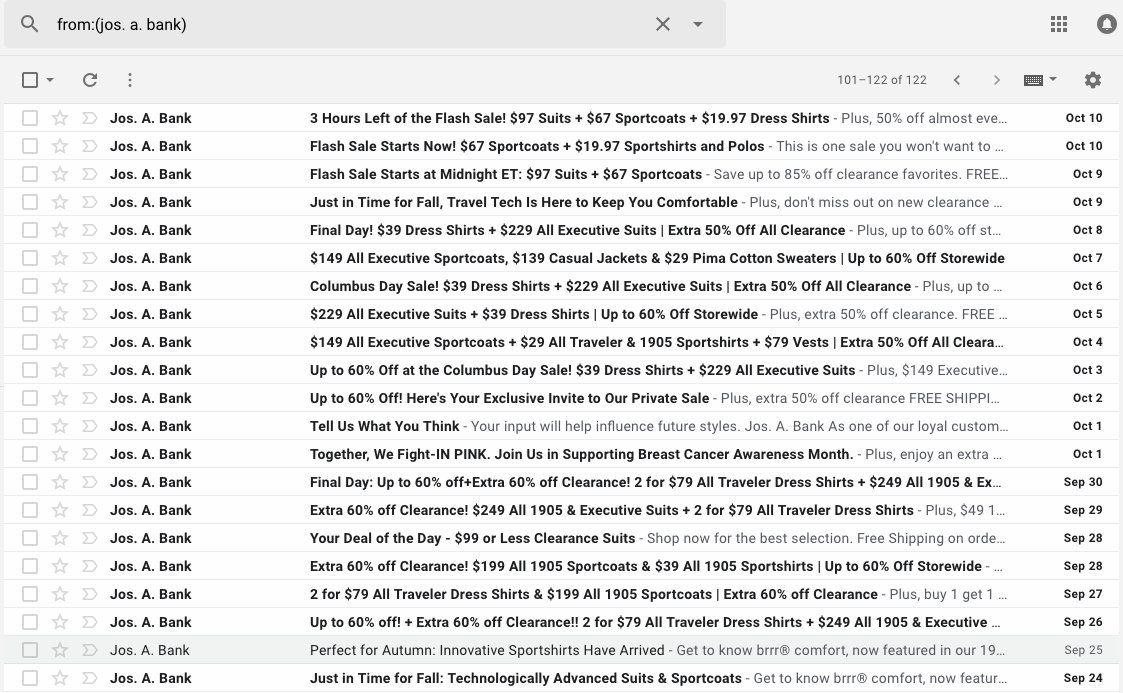
Task: Star the Your Deal of the Day email
Action: click(59, 538)
